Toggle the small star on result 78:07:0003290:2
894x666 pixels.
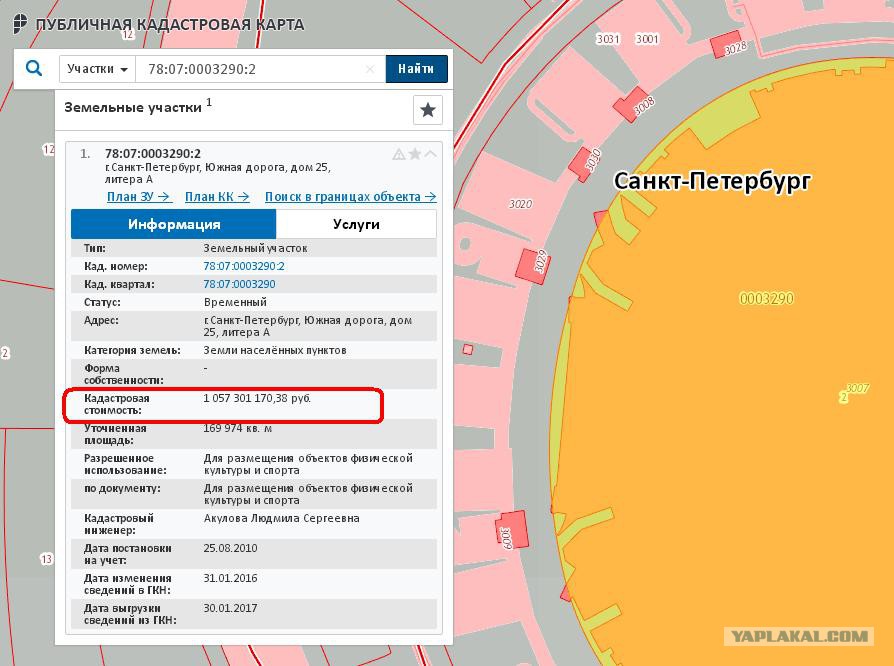click(x=415, y=153)
